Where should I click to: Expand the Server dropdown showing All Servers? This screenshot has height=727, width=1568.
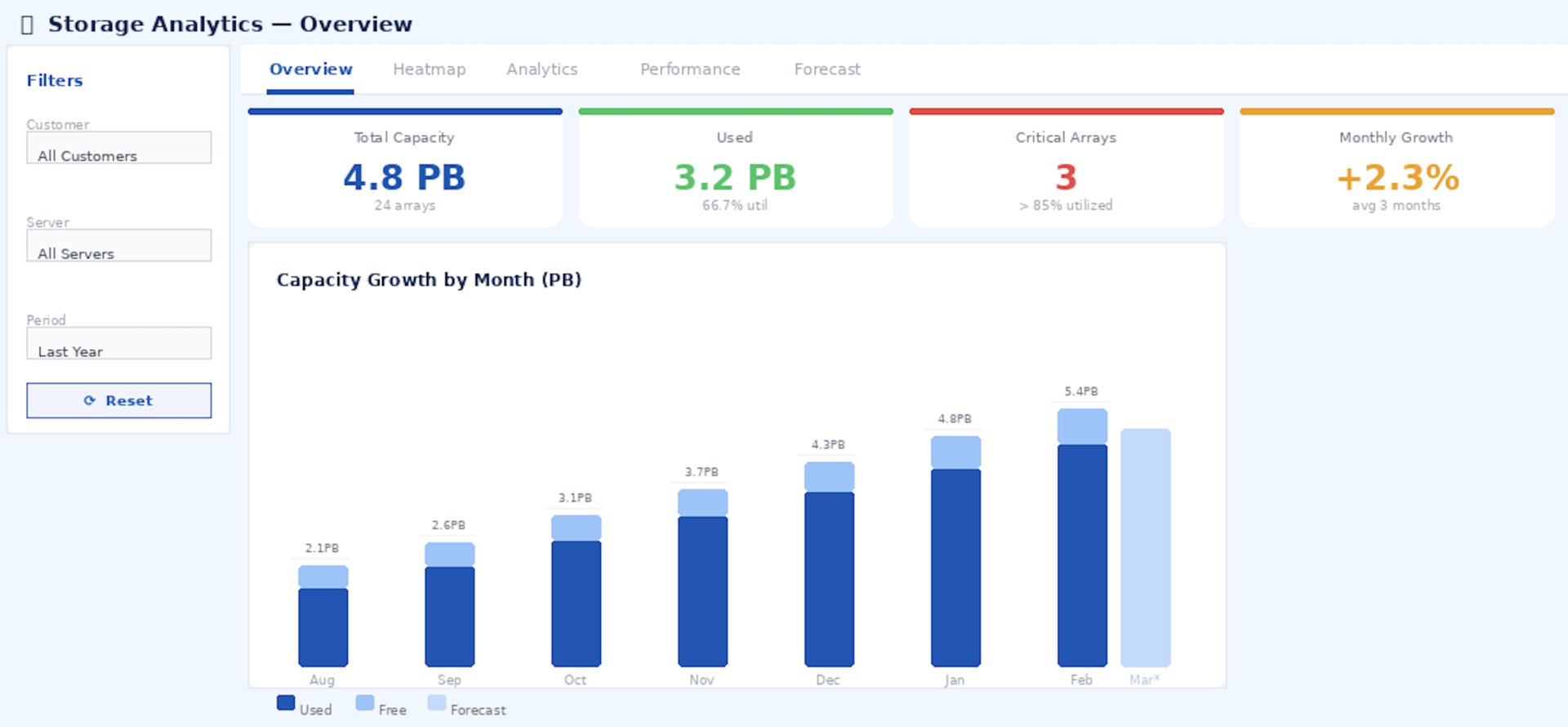click(x=118, y=246)
